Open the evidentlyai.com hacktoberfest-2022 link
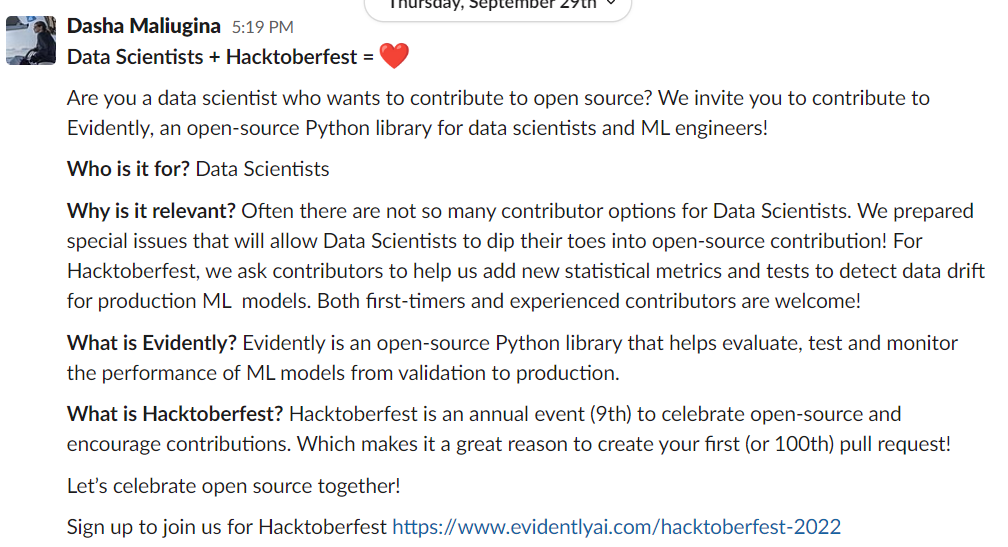The height and width of the screenshot is (547, 1008). 616,526
